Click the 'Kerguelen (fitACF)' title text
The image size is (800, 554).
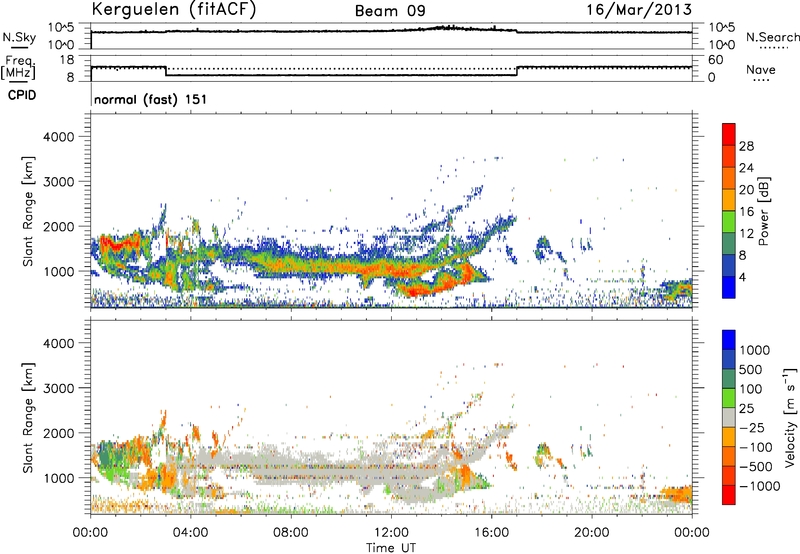point(173,10)
